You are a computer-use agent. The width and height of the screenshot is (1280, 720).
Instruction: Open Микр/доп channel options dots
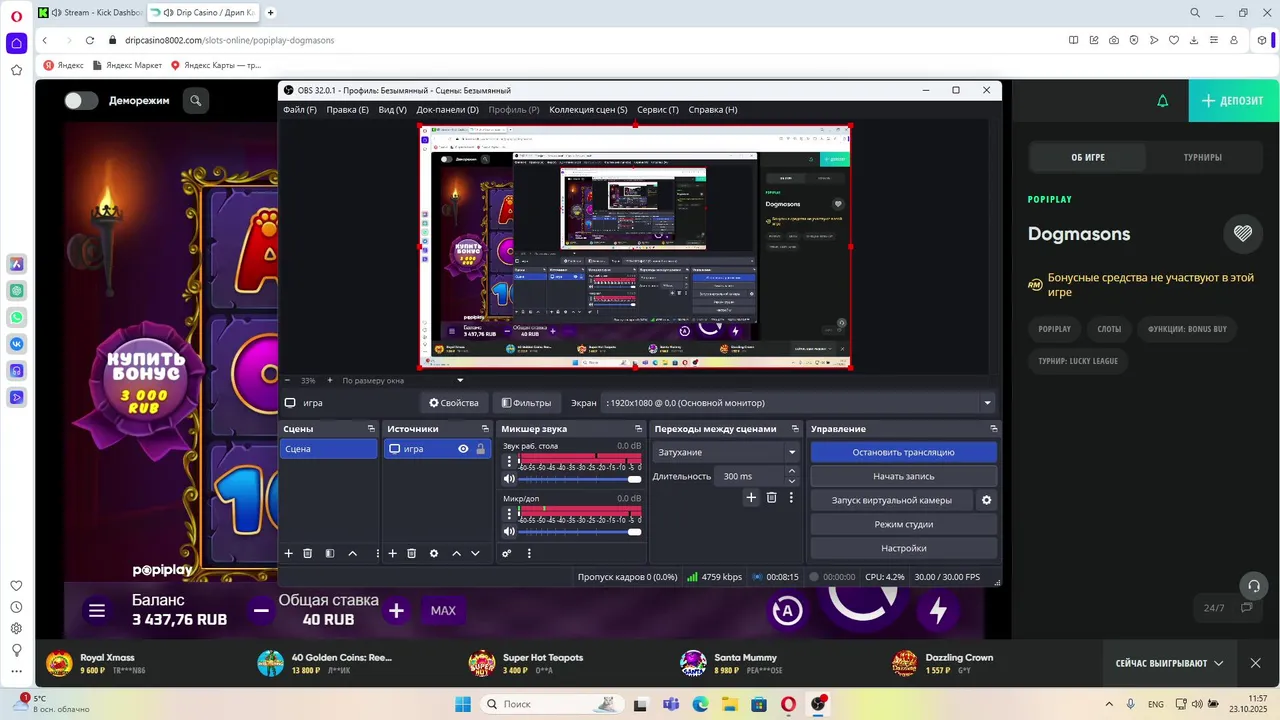point(509,514)
